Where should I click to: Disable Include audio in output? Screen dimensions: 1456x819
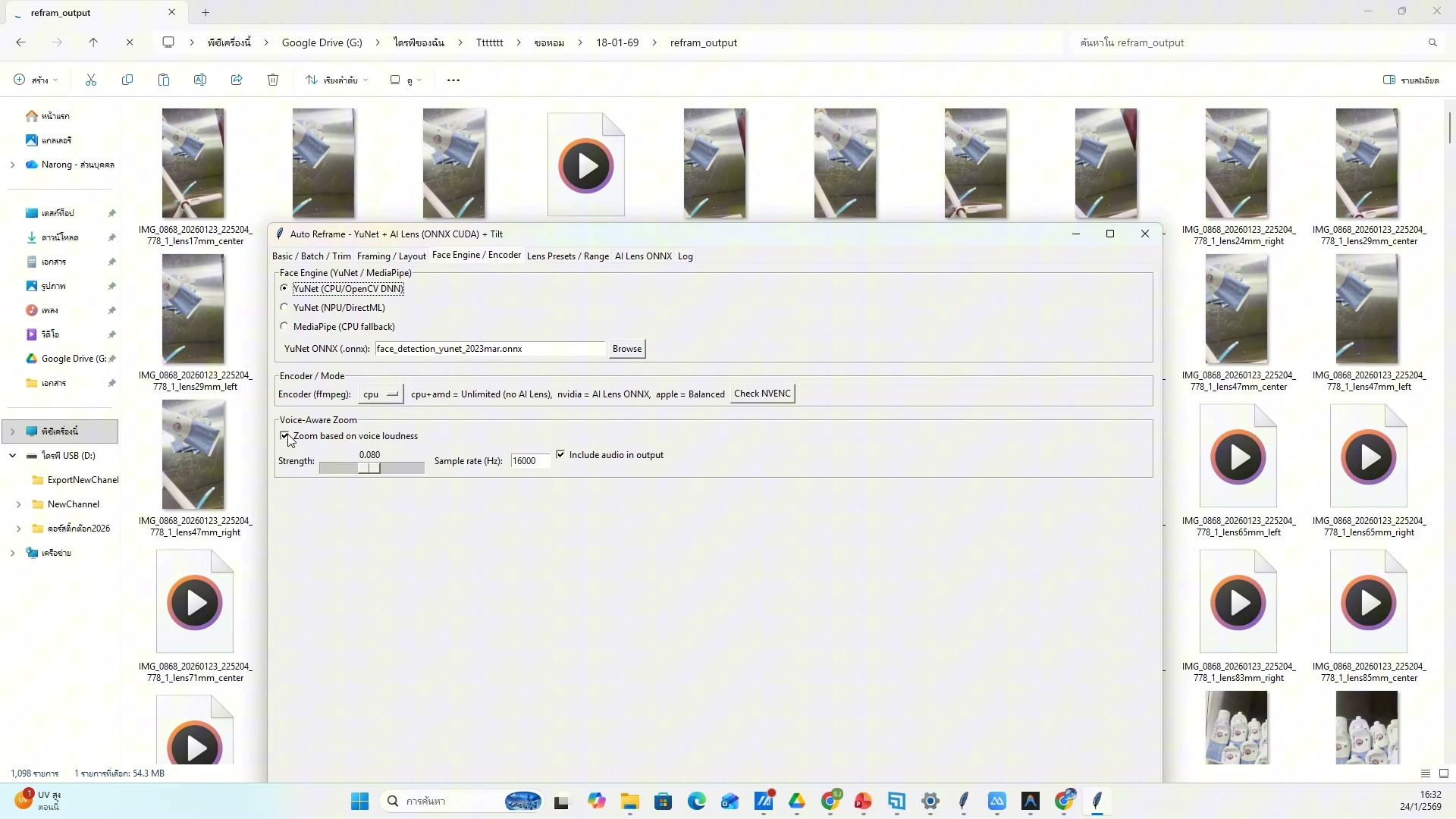(x=561, y=454)
